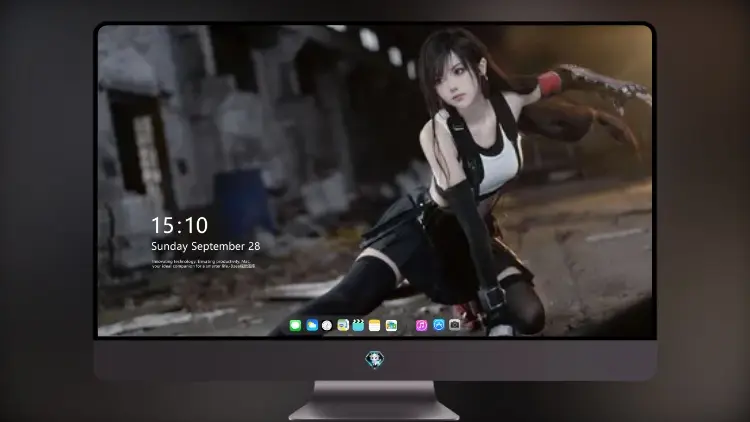Open the round Clock app in dock
750x422 pixels.
pos(327,325)
